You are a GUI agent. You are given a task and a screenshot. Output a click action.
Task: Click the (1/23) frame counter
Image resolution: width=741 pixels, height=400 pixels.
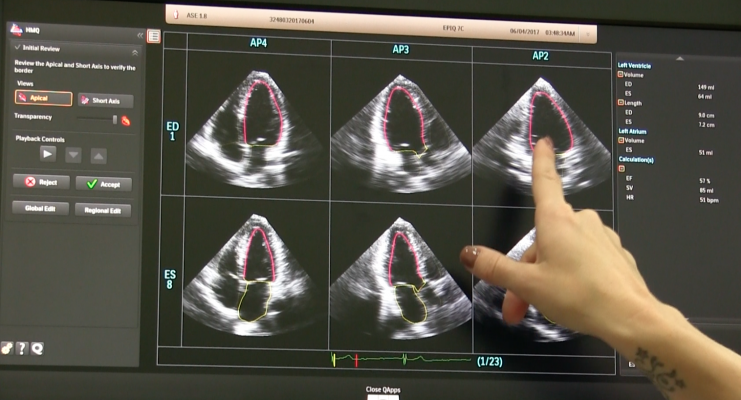[490, 362]
